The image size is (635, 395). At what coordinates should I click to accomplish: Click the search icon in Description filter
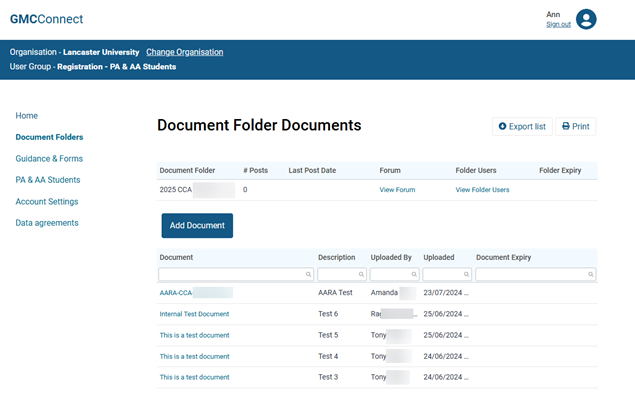point(361,274)
